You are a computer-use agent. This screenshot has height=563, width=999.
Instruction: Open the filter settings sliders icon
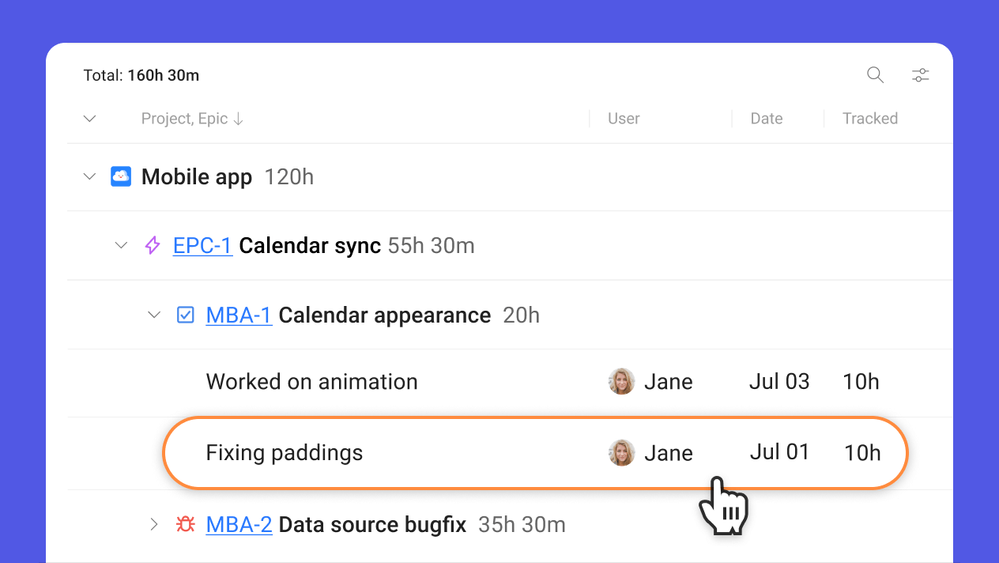point(920,75)
